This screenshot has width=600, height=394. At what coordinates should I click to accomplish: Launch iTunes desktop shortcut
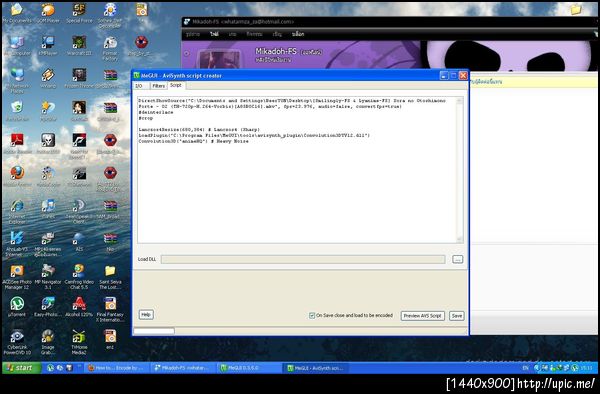coord(48,206)
